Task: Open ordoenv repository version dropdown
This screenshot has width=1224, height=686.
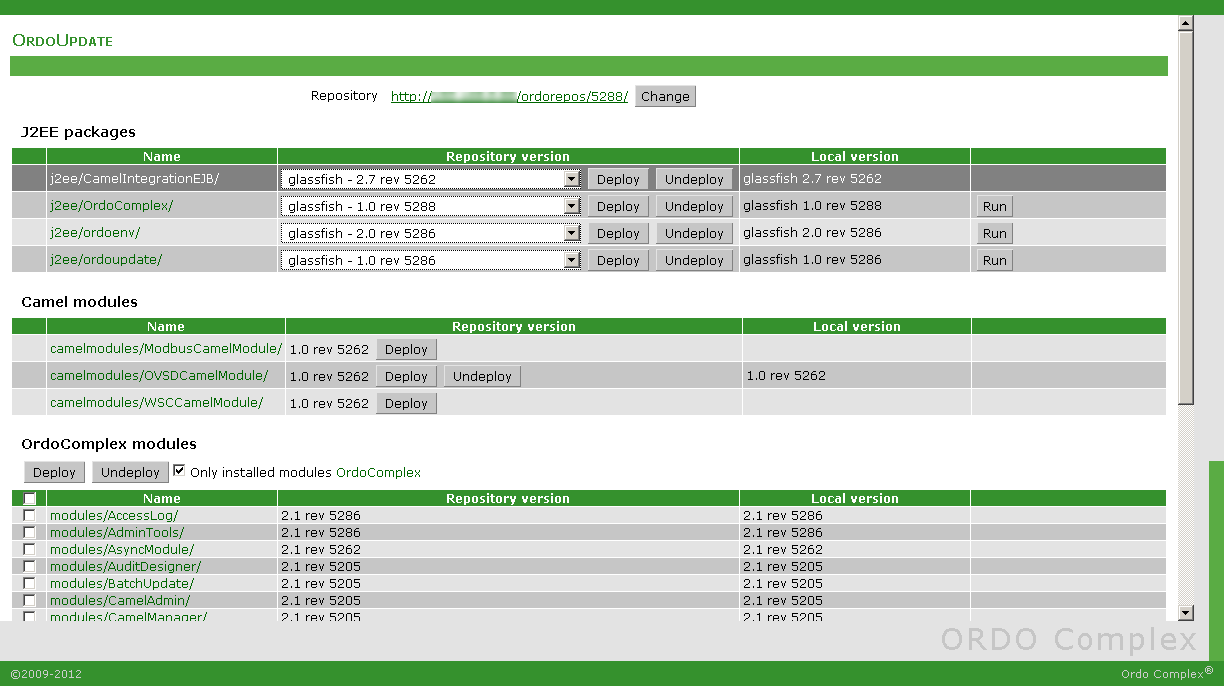Action: click(x=431, y=233)
